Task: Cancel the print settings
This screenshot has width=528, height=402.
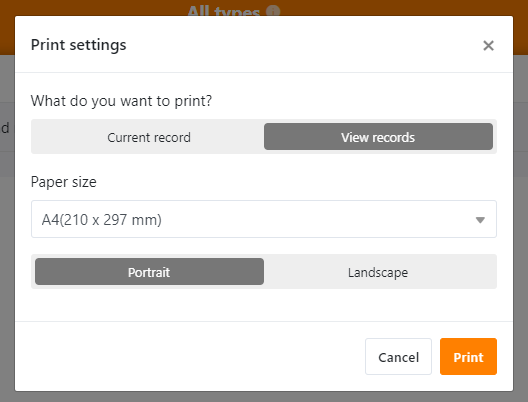Action: [x=398, y=357]
